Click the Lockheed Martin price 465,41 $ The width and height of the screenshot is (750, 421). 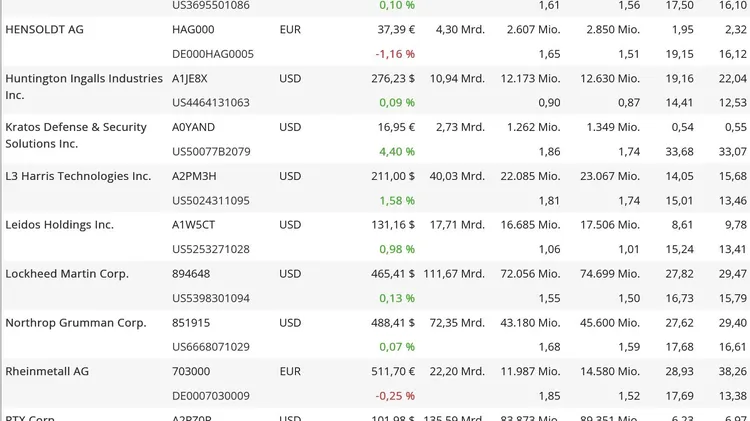click(393, 274)
